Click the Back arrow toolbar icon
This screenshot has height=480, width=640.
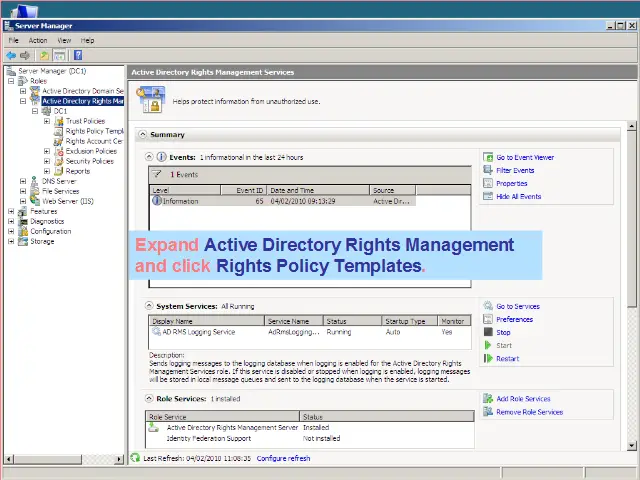tap(11, 55)
